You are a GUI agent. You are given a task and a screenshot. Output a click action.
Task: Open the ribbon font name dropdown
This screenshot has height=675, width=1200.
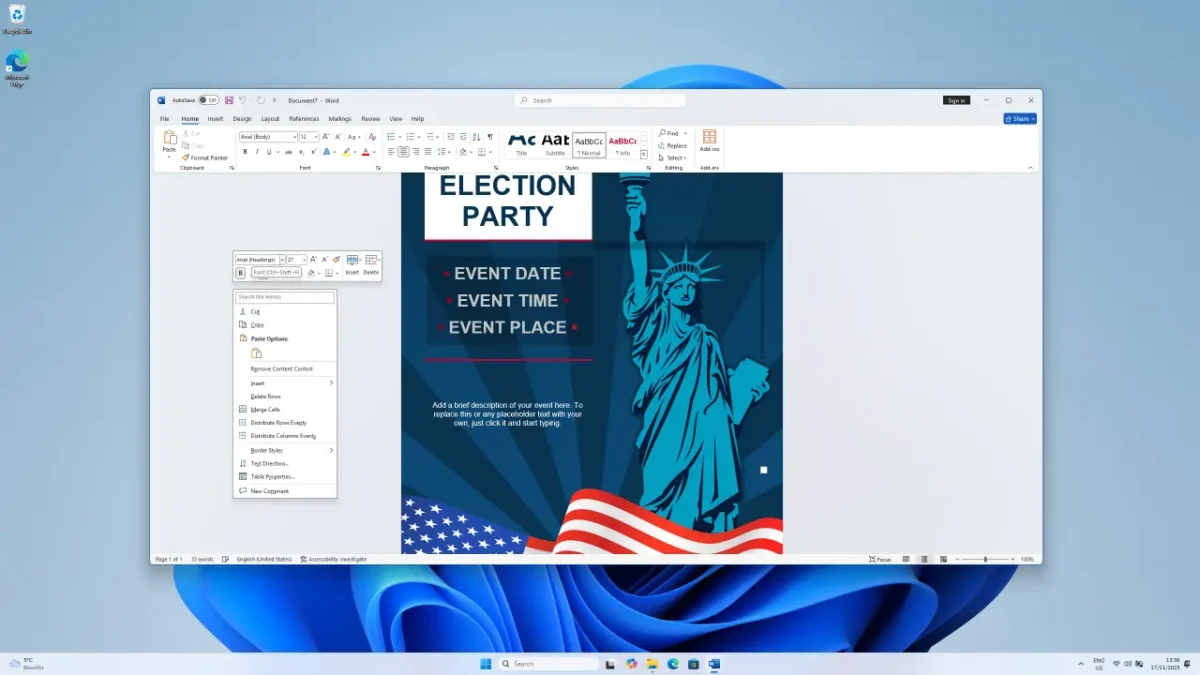coord(294,136)
